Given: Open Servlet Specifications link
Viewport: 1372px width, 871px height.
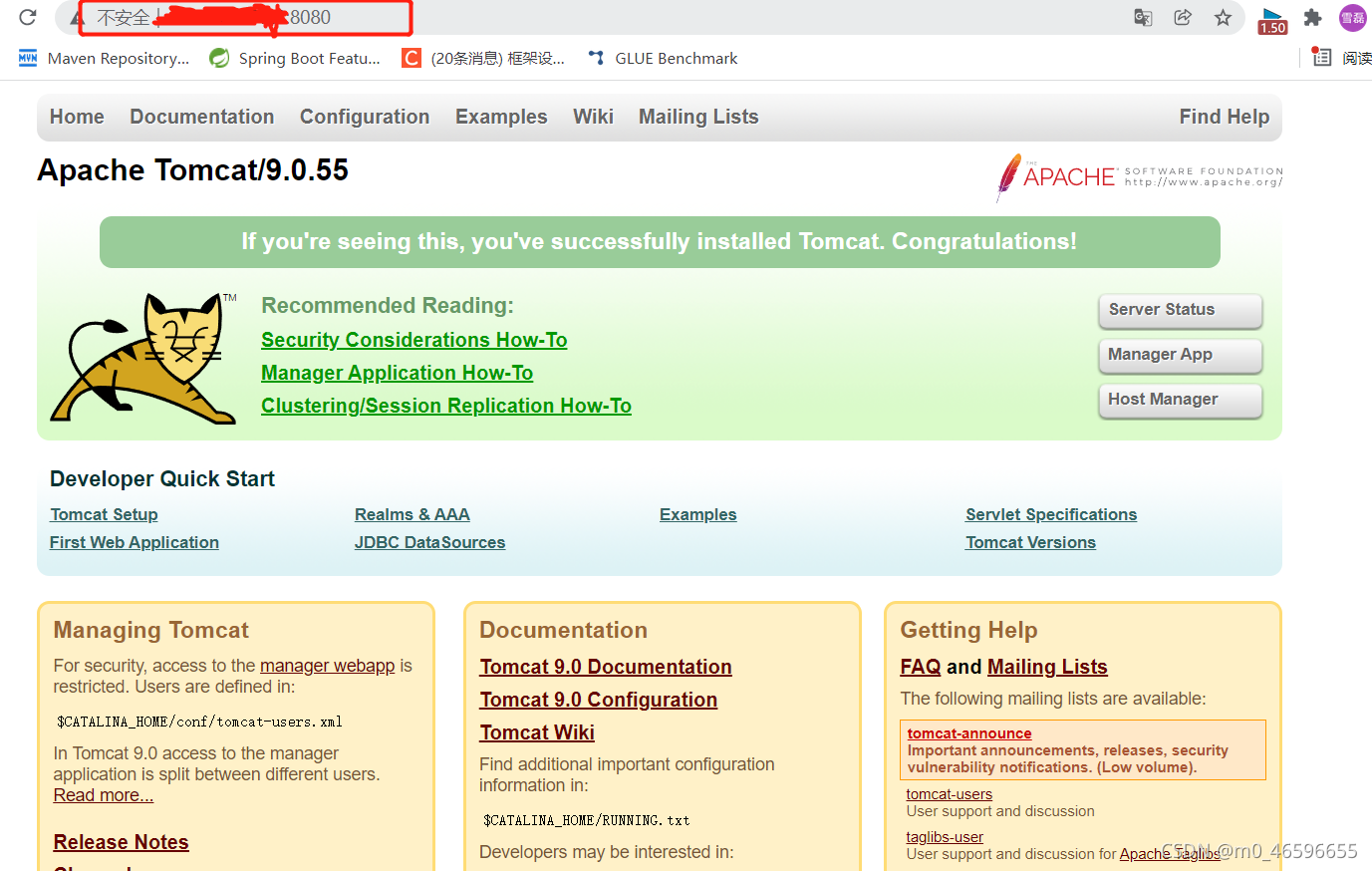Looking at the screenshot, I should coord(1051,514).
